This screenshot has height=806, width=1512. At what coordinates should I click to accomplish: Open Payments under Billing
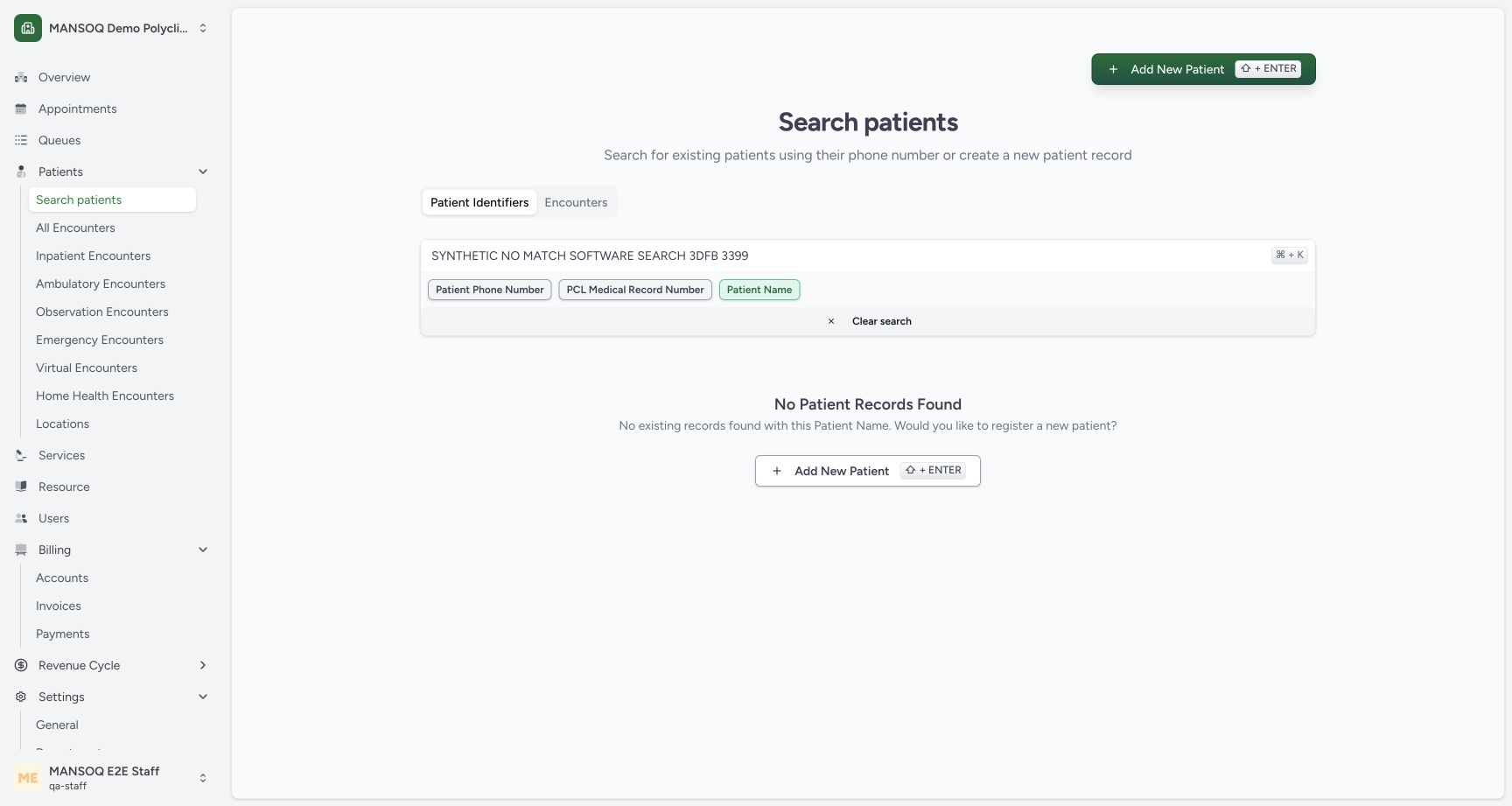pos(112,634)
